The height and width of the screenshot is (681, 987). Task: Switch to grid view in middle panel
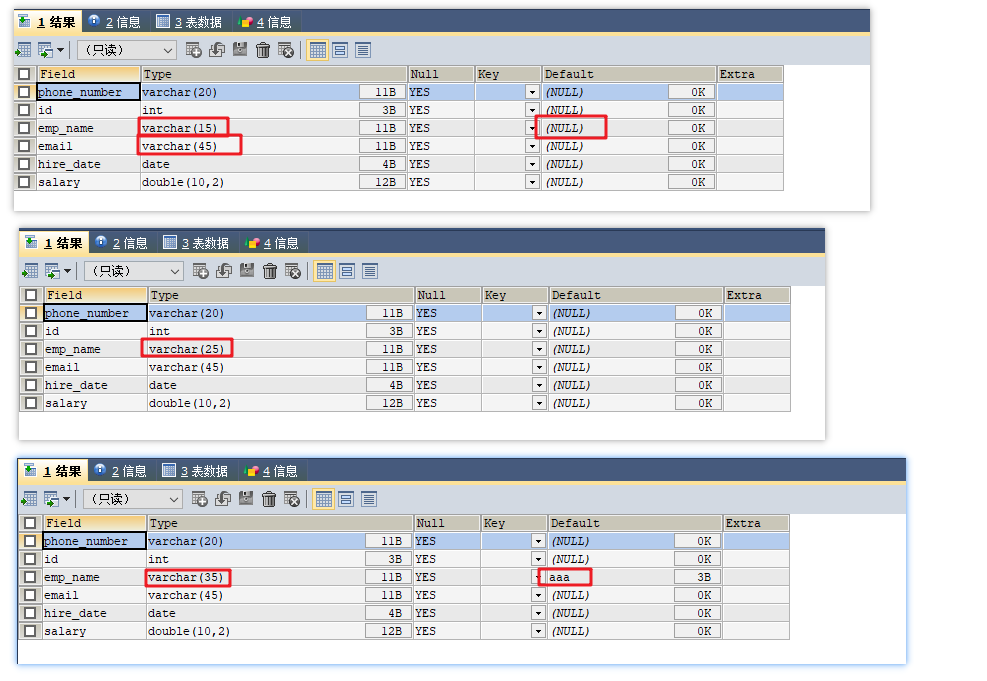(325, 271)
